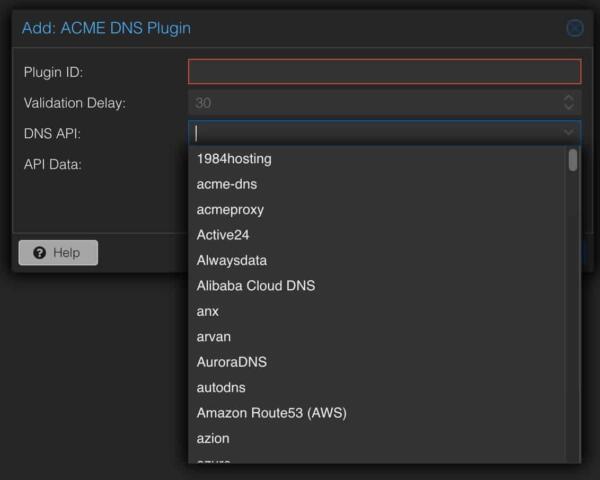Select Alwaysdata DNS provider
The image size is (600, 480).
point(232,260)
